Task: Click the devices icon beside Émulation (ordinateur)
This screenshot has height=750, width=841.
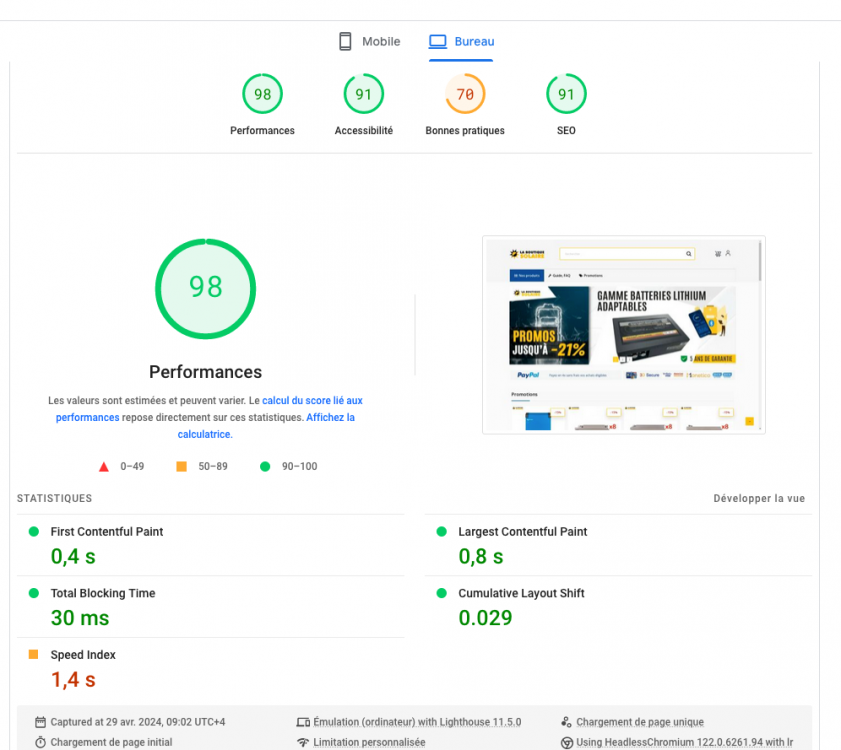Action: coord(303,722)
